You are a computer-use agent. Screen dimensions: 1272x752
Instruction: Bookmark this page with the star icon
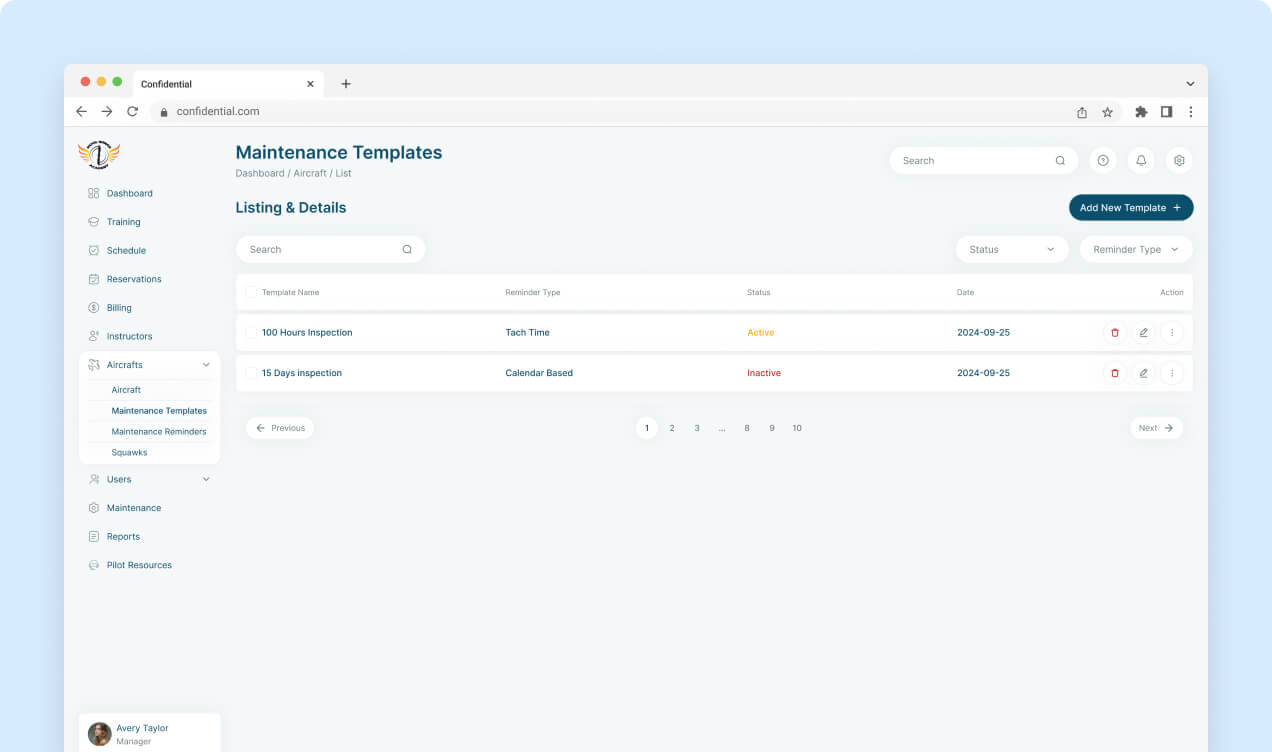pos(1107,112)
